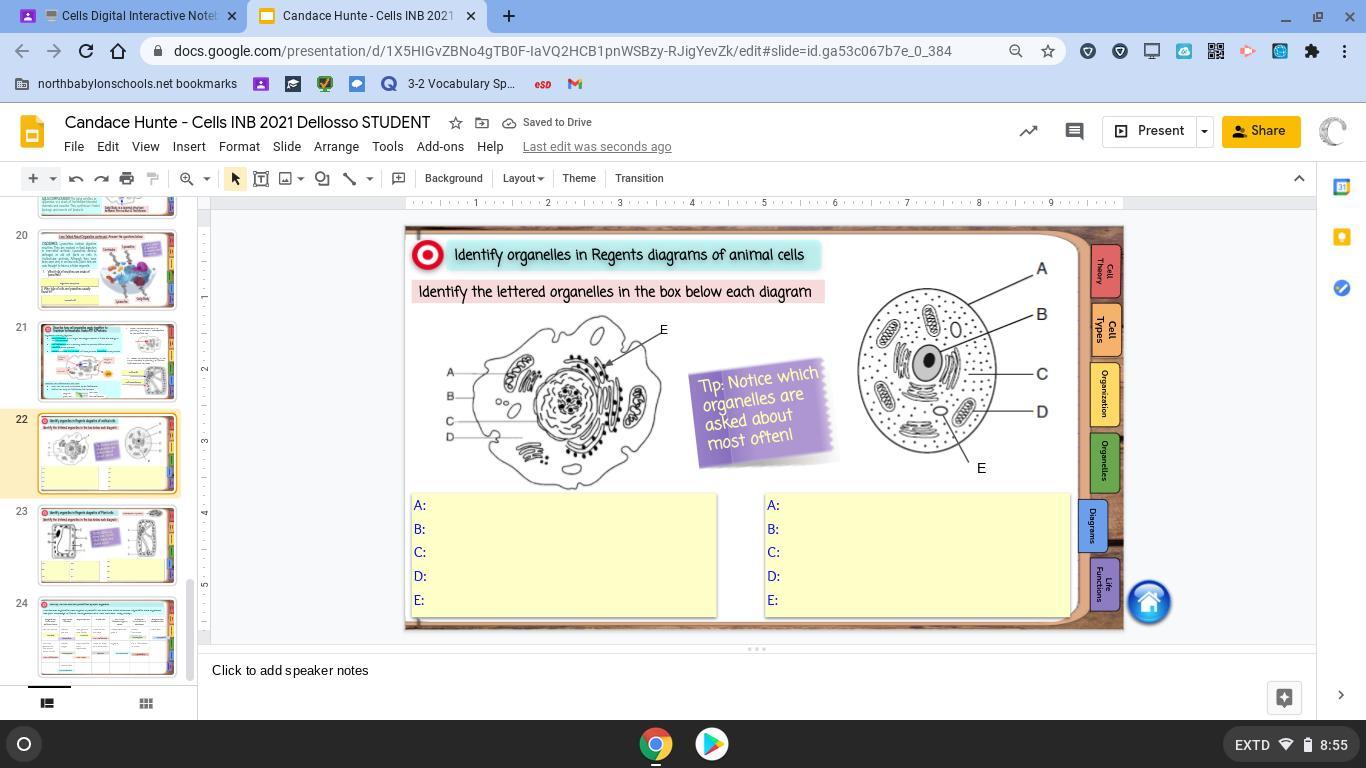The height and width of the screenshot is (768, 1366).
Task: Click the Share button
Action: point(1260,131)
